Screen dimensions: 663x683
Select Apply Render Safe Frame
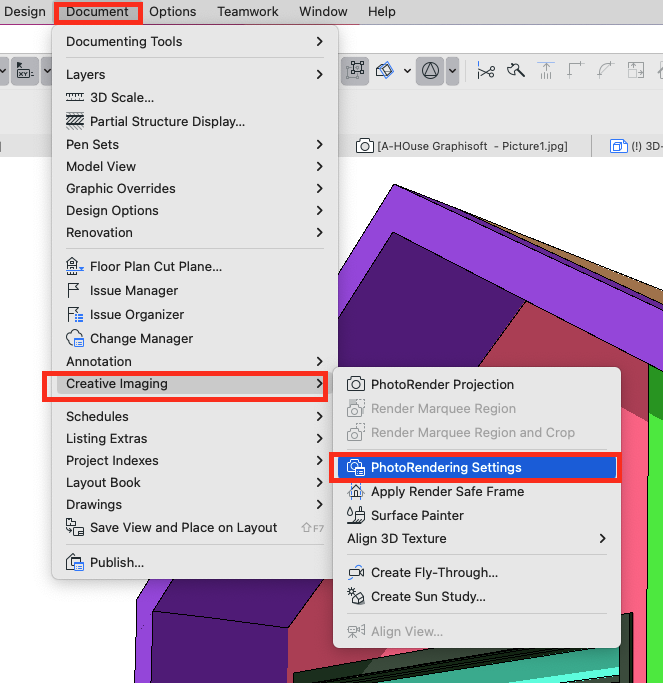477,491
